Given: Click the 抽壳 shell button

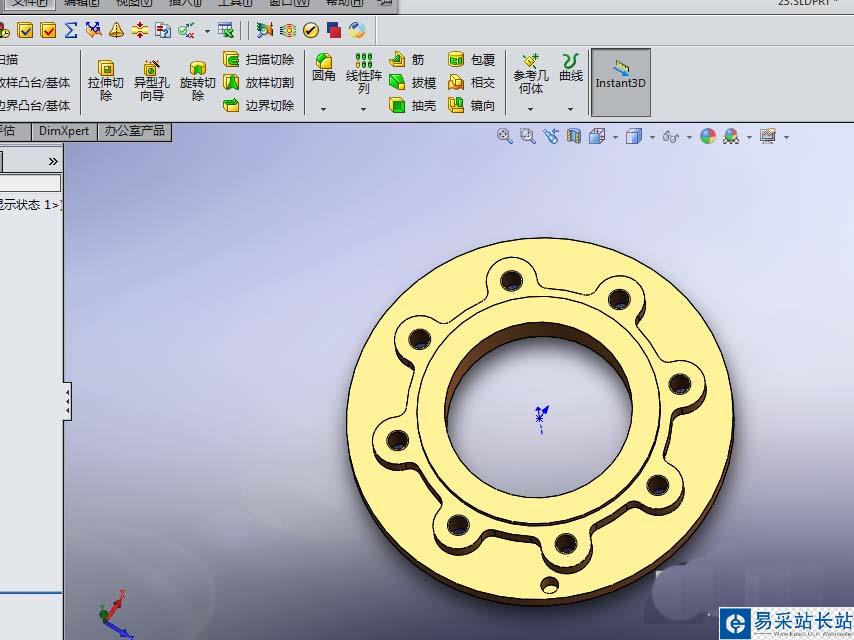Looking at the screenshot, I should click(412, 105).
